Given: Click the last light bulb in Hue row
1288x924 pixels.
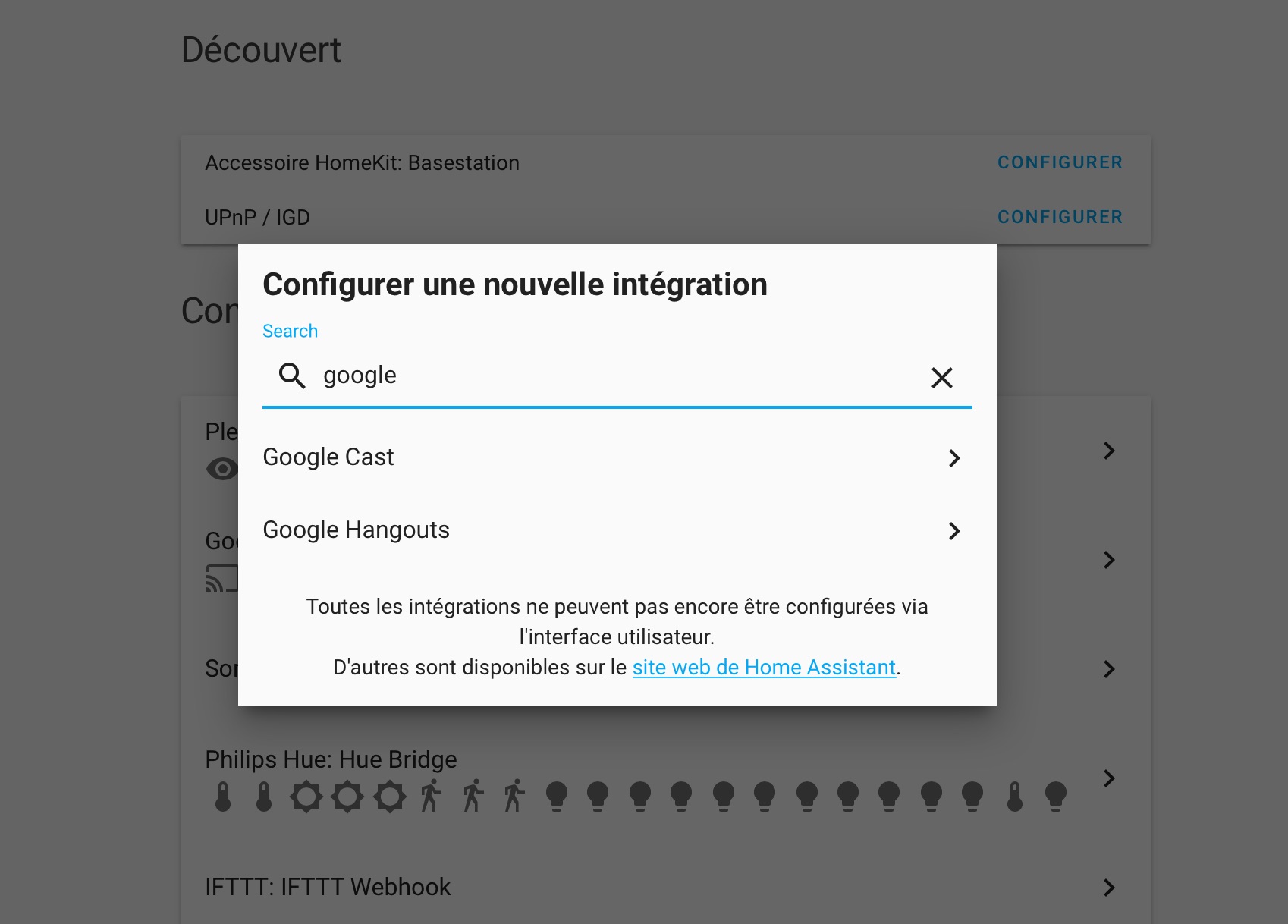Looking at the screenshot, I should [1056, 797].
